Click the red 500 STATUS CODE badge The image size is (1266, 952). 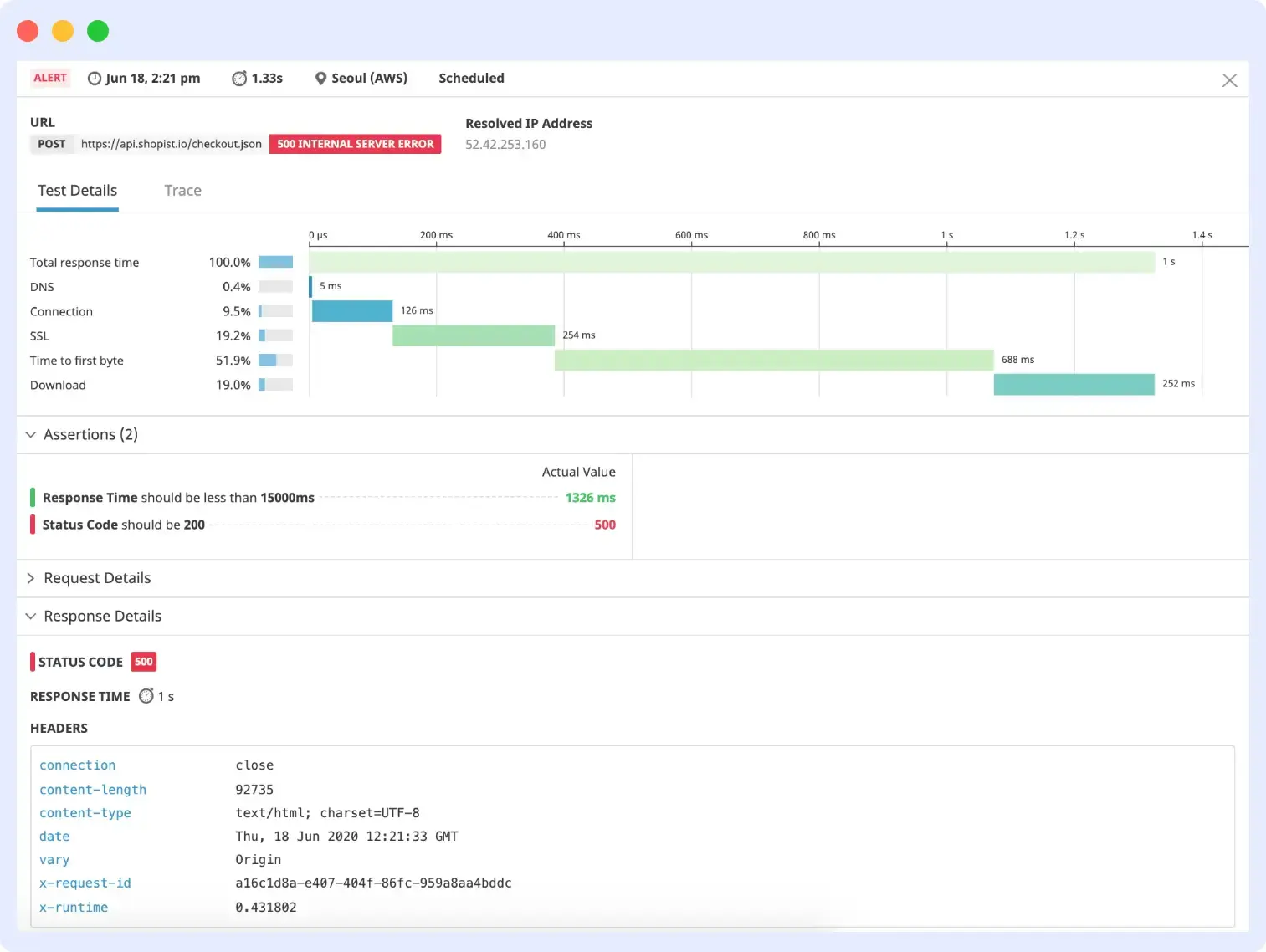click(144, 662)
